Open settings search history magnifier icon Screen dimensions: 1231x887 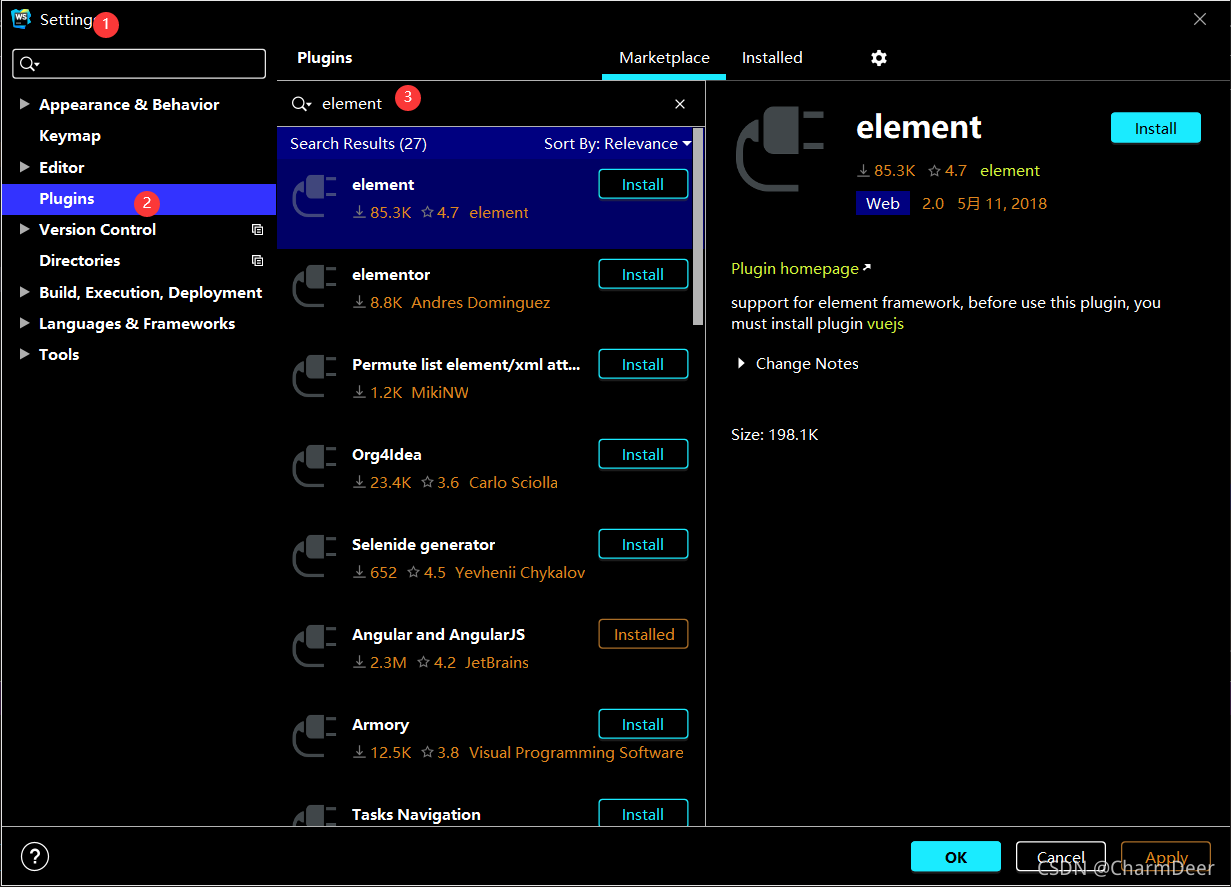[x=30, y=64]
